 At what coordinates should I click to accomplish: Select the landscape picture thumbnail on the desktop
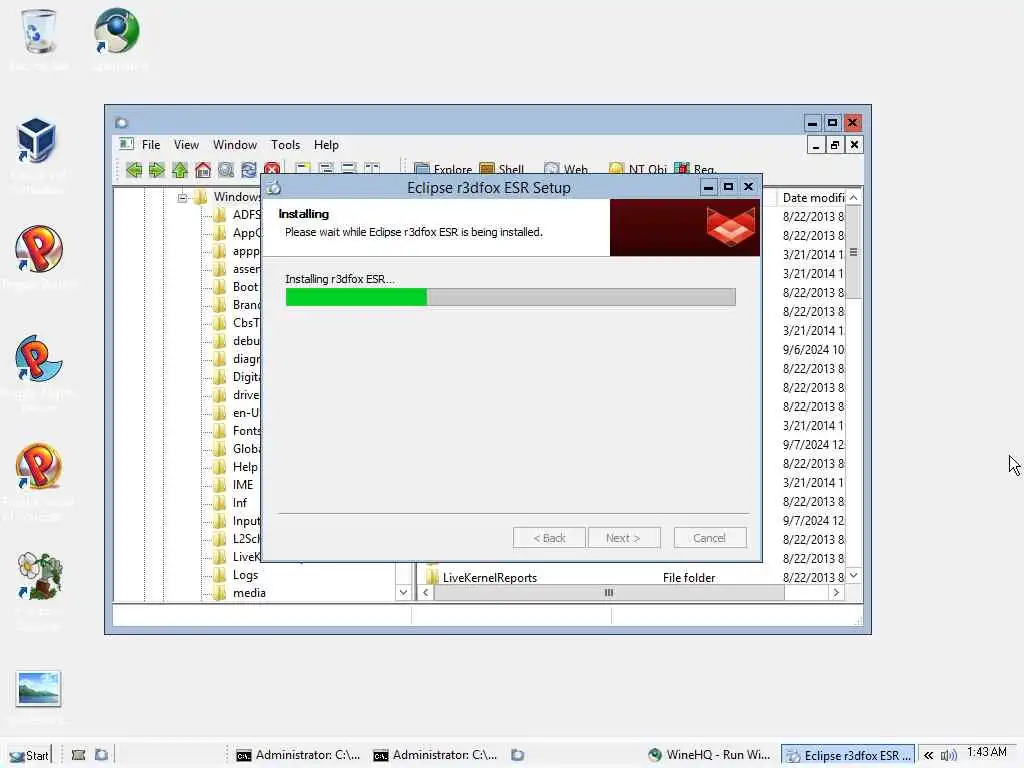click(x=39, y=688)
